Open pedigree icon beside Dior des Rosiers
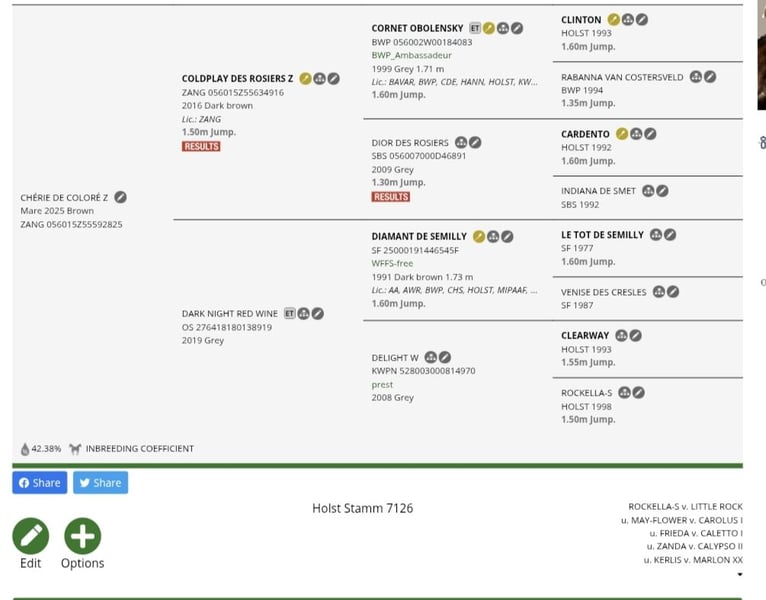The width and height of the screenshot is (766, 600). pos(461,142)
